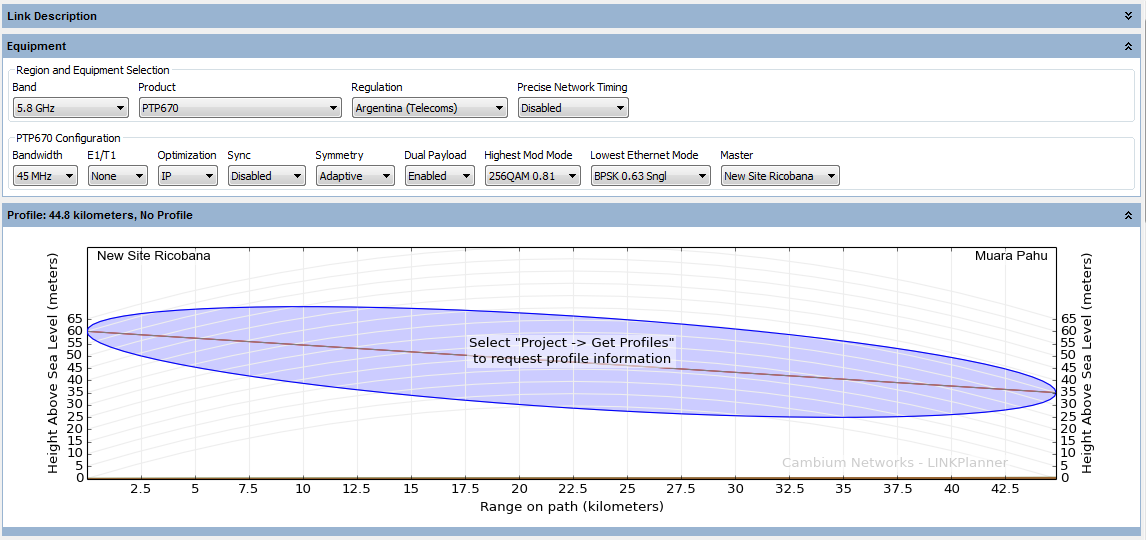Screen dimensions: 1146x540
Task: Click the Get Profiles message in chart
Action: pos(572,350)
